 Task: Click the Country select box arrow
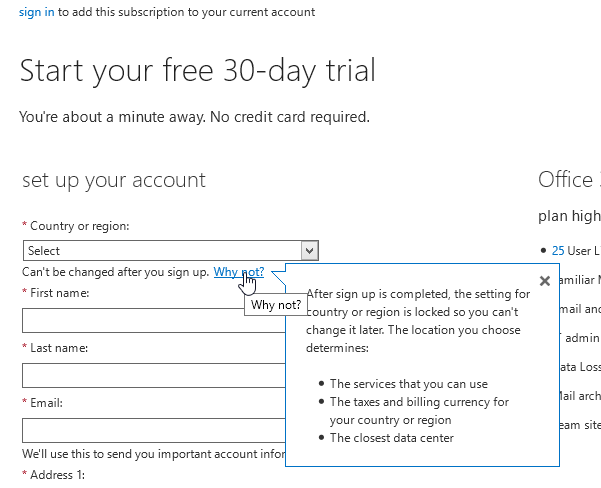coord(309,251)
